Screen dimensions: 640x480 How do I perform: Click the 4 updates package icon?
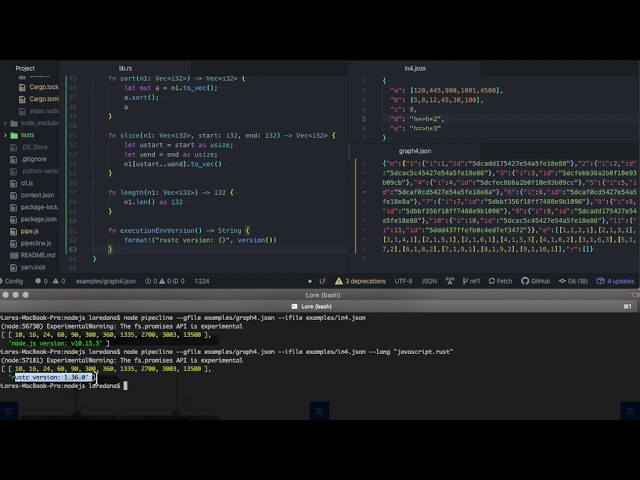[x=601, y=281]
